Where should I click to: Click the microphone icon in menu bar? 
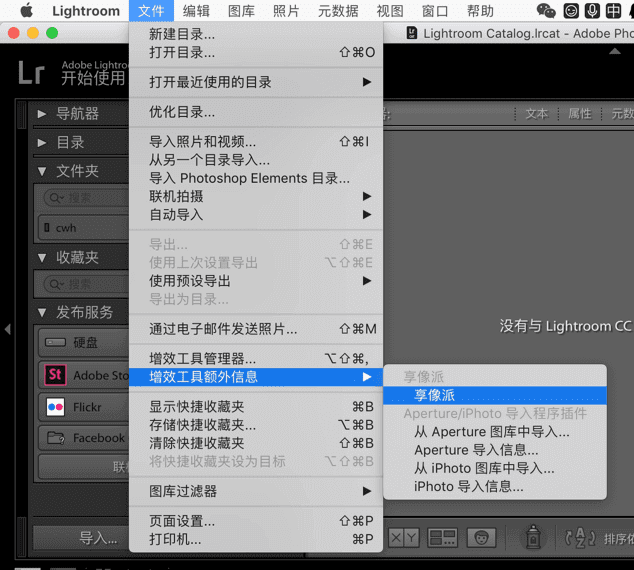click(x=592, y=11)
